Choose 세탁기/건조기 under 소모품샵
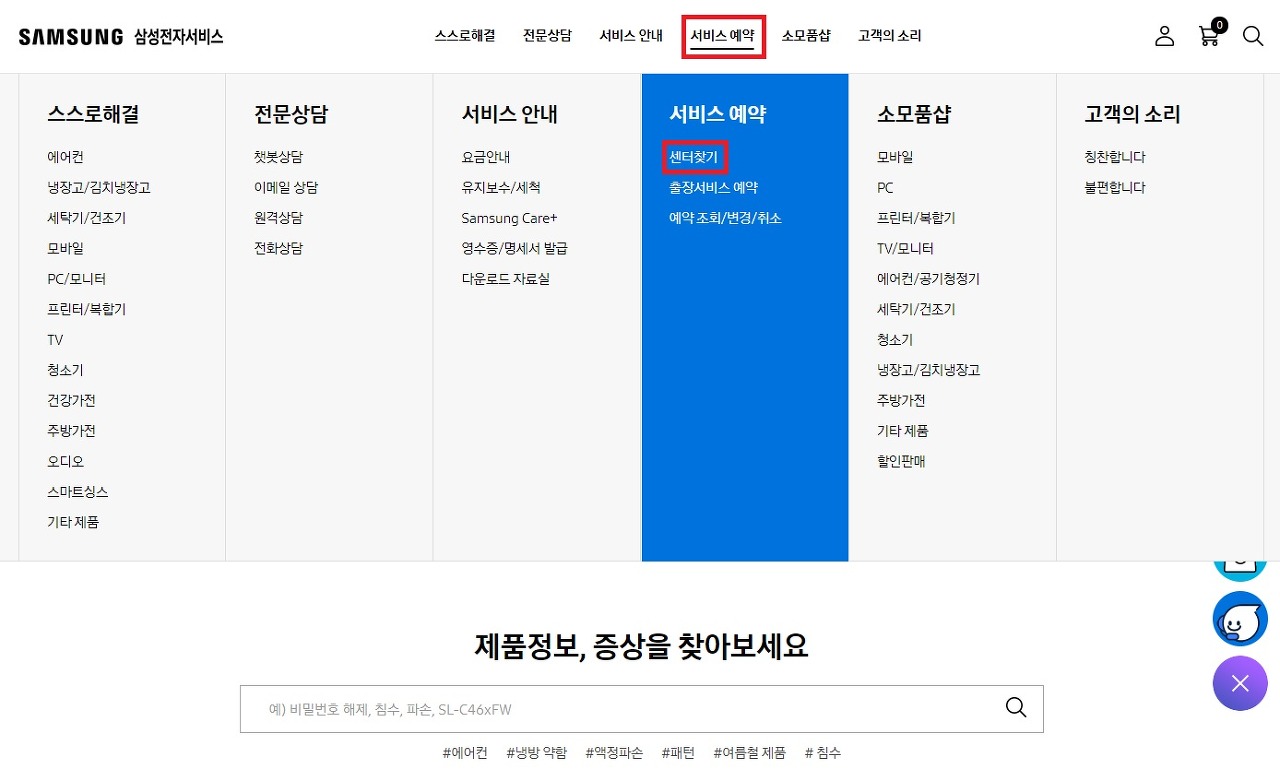1280x769 pixels. point(916,309)
